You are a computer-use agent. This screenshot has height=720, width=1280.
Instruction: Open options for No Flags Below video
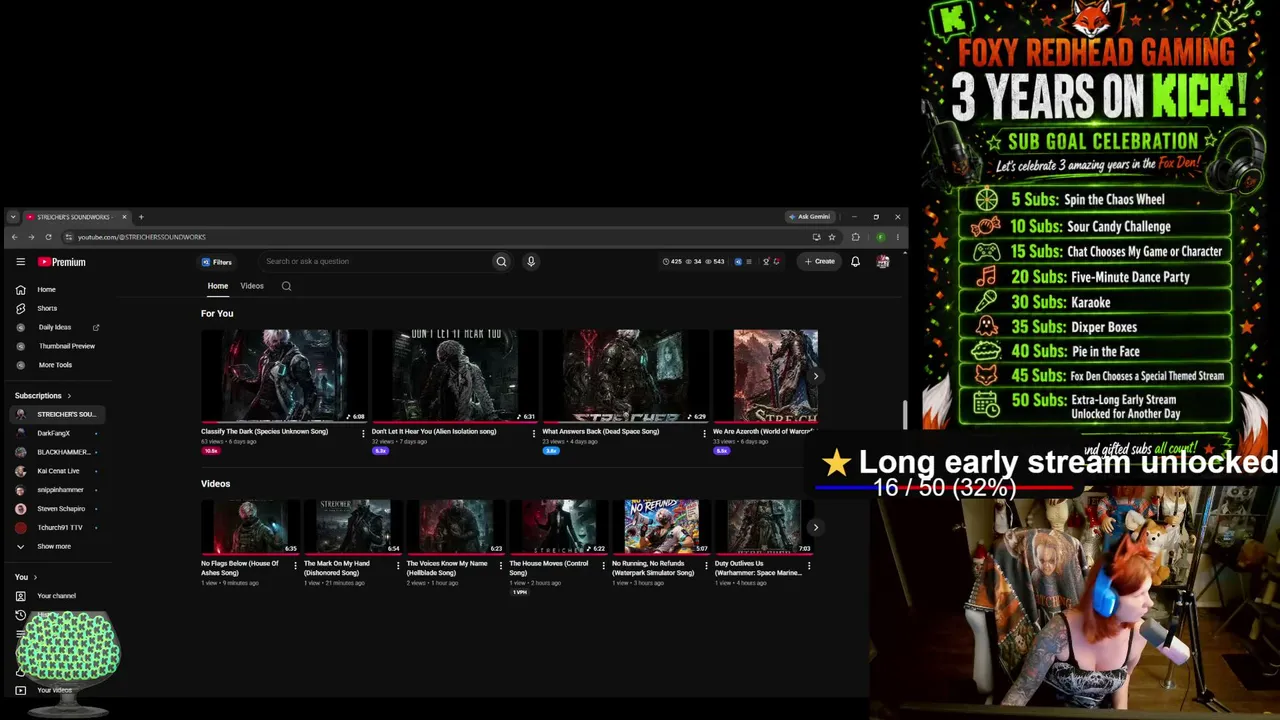[x=295, y=565]
